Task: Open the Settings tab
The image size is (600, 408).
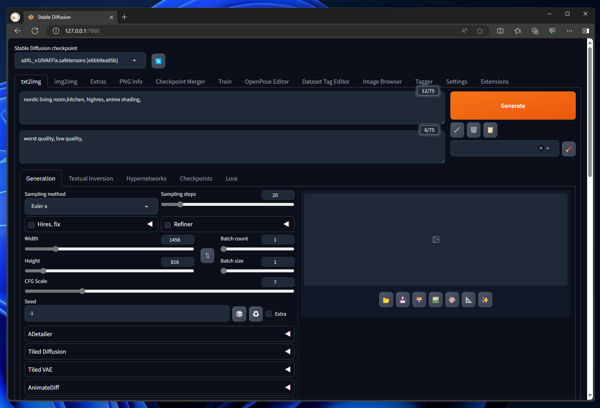Action: pyautogui.click(x=457, y=82)
